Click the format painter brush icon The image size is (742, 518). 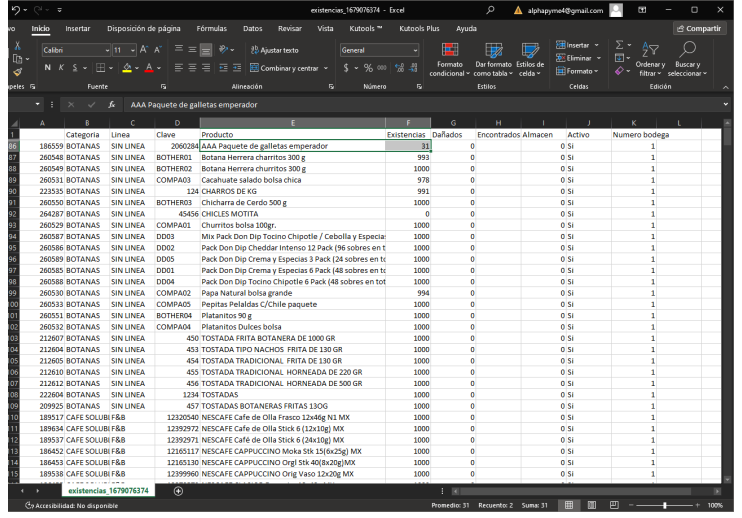tap(18, 72)
